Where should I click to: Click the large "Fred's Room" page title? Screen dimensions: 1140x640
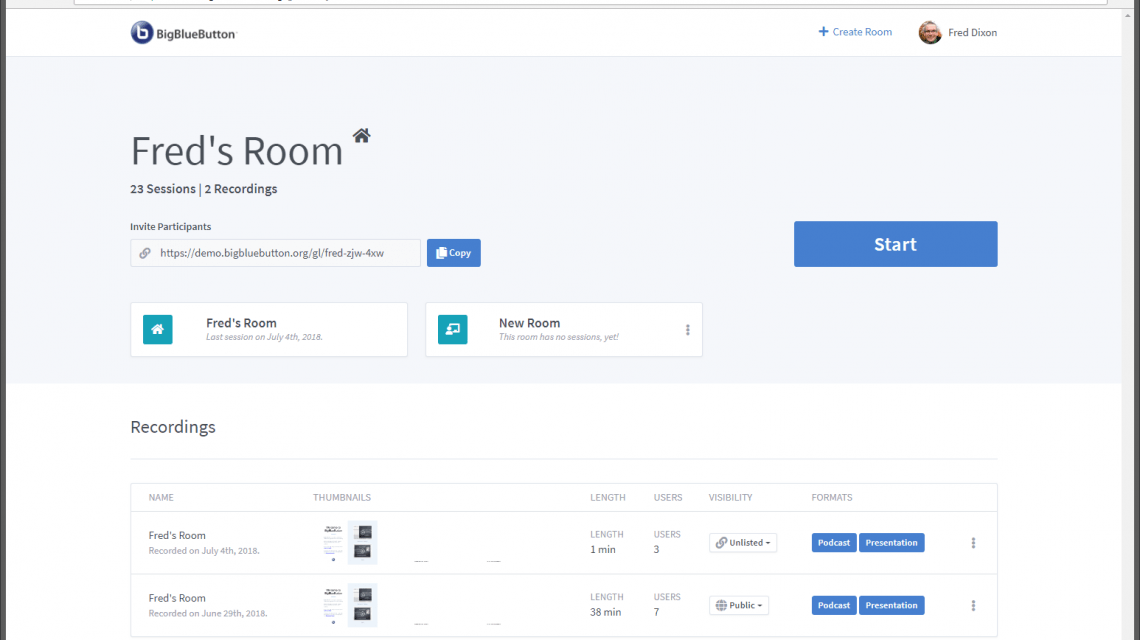(x=237, y=151)
